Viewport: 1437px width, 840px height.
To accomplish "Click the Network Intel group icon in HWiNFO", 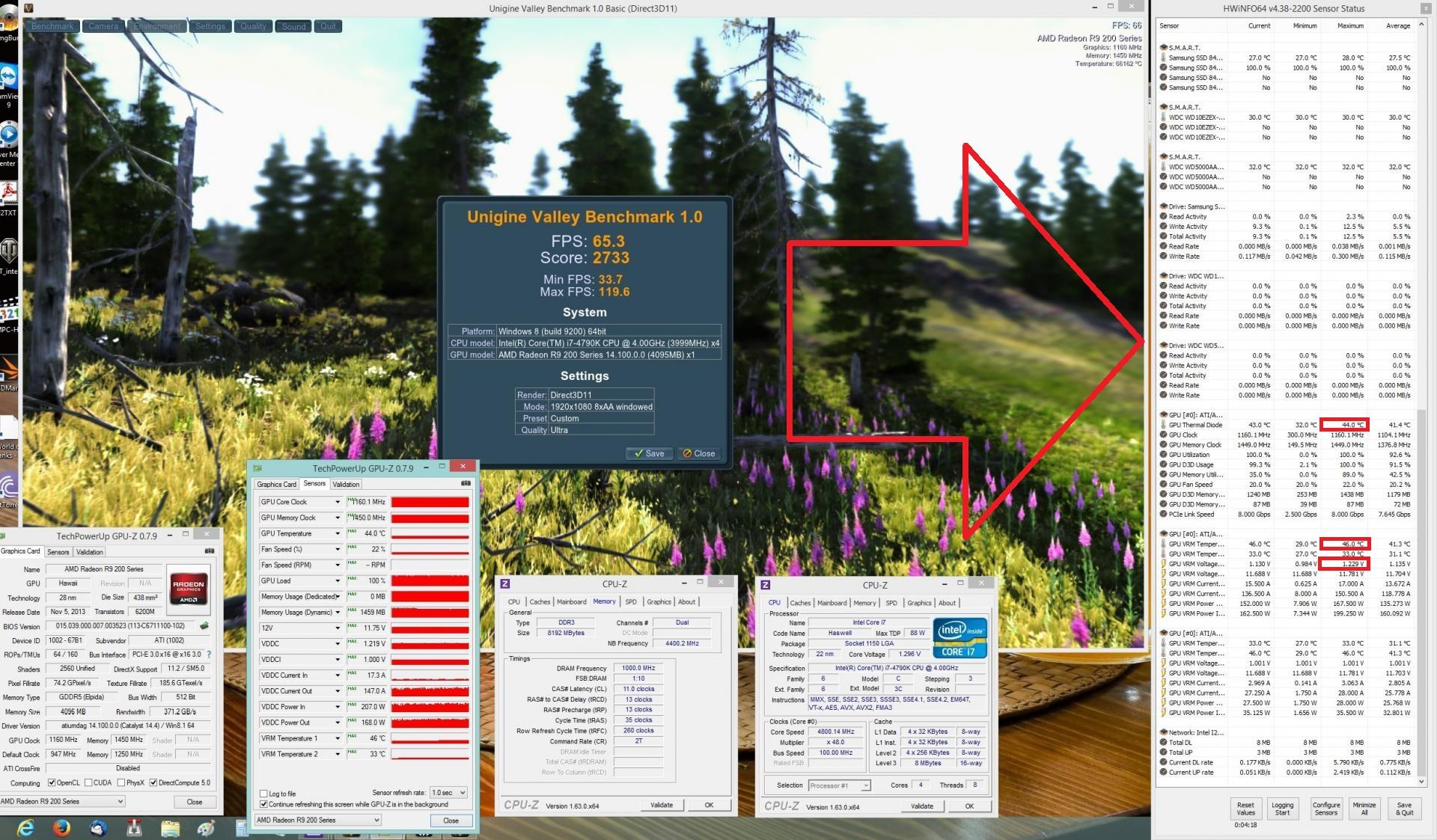I will point(1163,732).
